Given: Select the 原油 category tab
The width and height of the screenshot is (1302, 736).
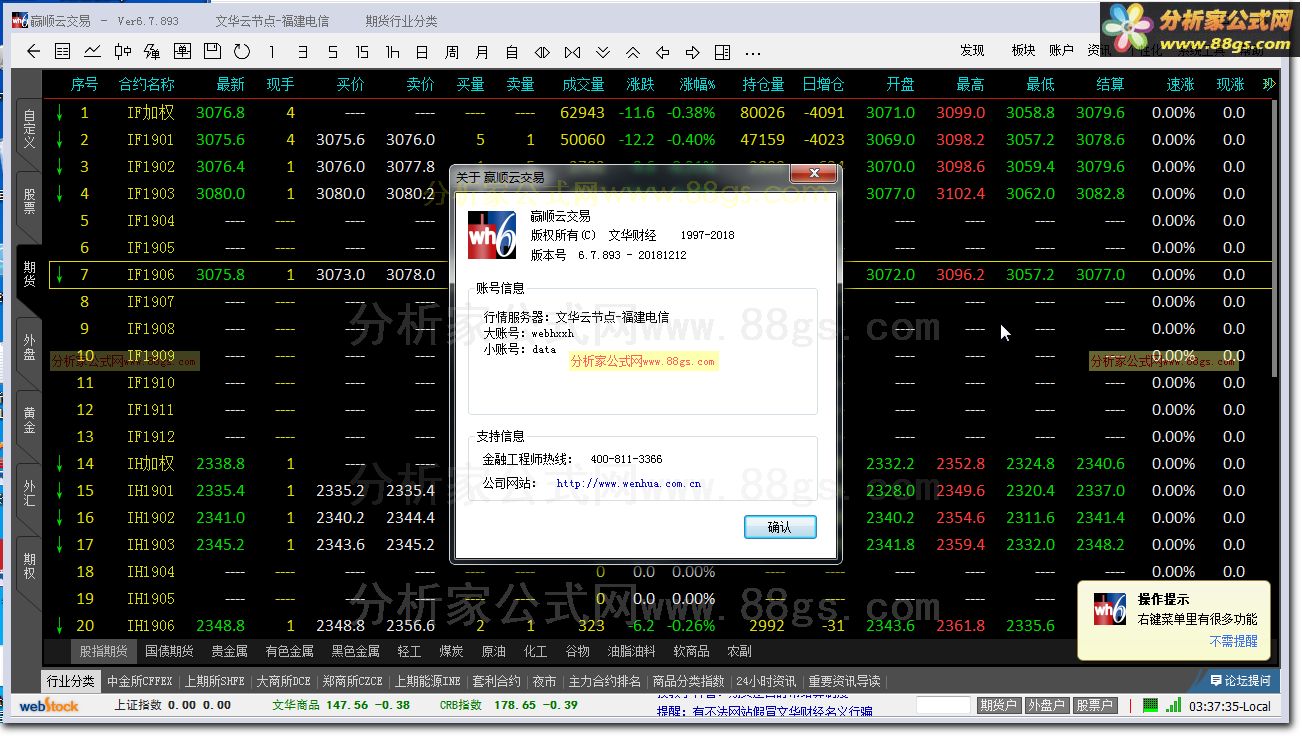Looking at the screenshot, I should [493, 651].
